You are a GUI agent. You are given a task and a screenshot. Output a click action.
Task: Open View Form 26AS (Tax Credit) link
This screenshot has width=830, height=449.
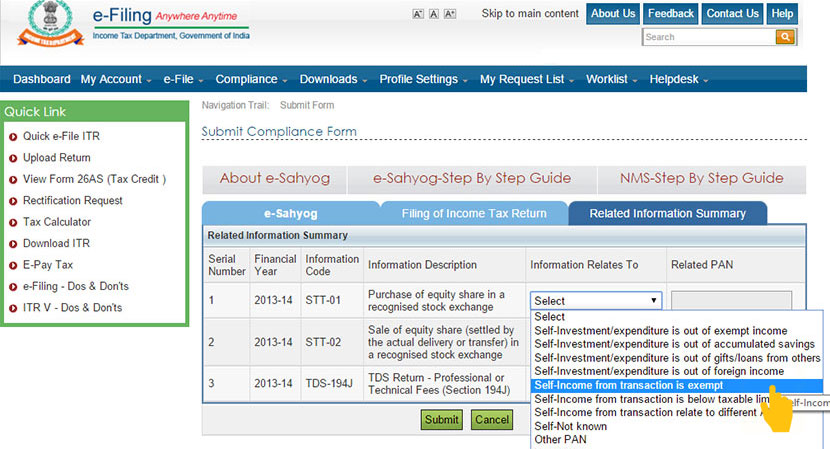click(x=94, y=179)
